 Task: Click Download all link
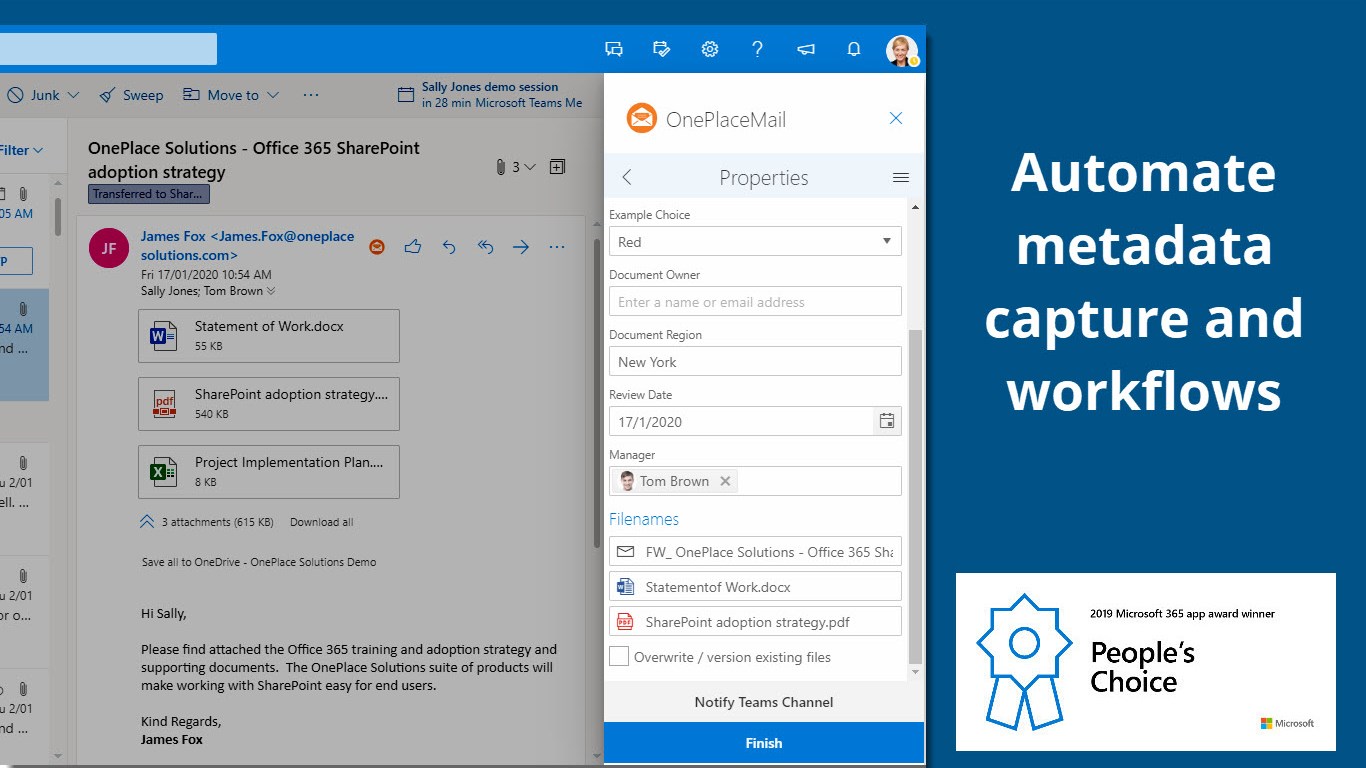pos(321,522)
